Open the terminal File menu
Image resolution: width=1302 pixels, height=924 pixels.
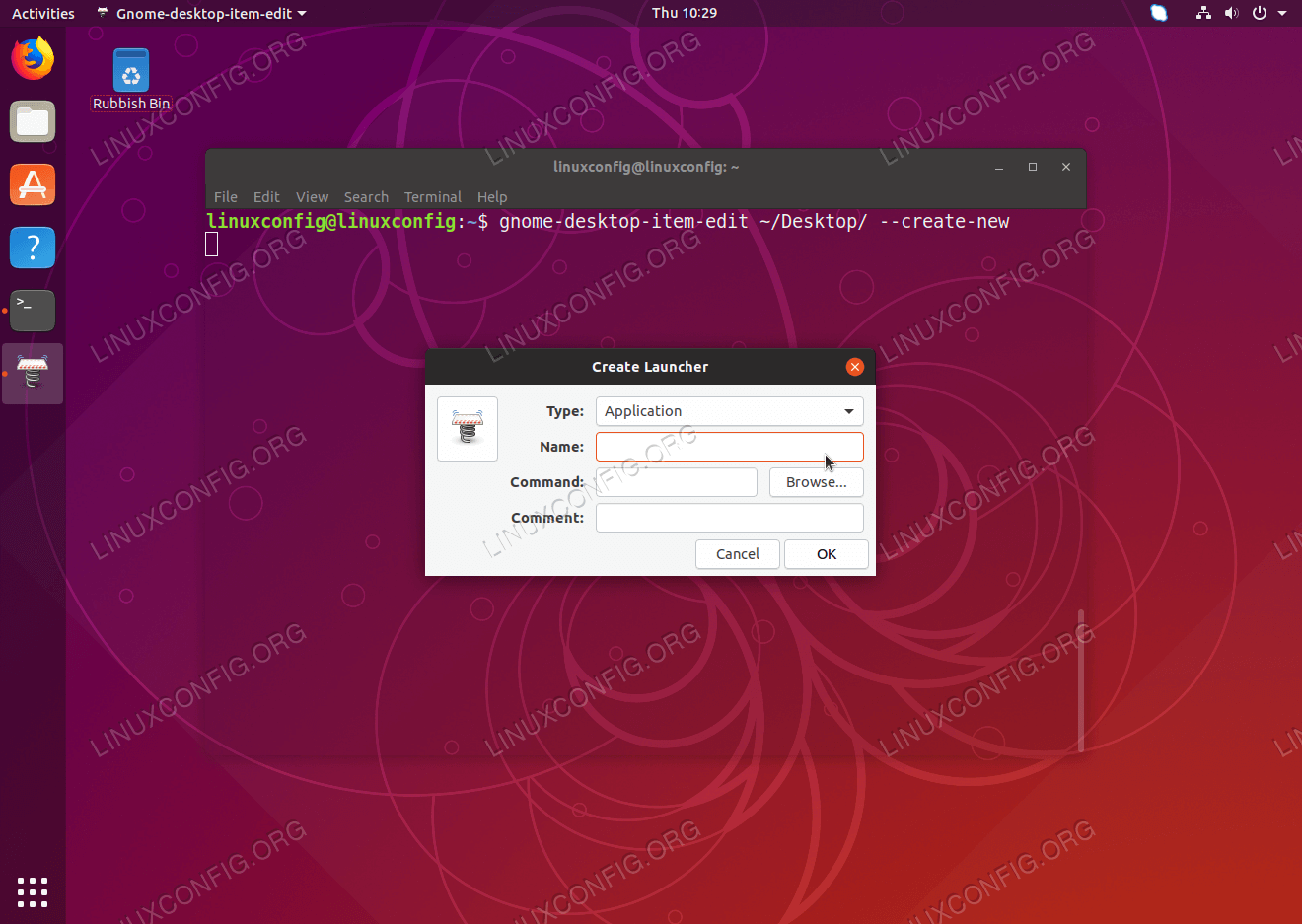pos(226,197)
